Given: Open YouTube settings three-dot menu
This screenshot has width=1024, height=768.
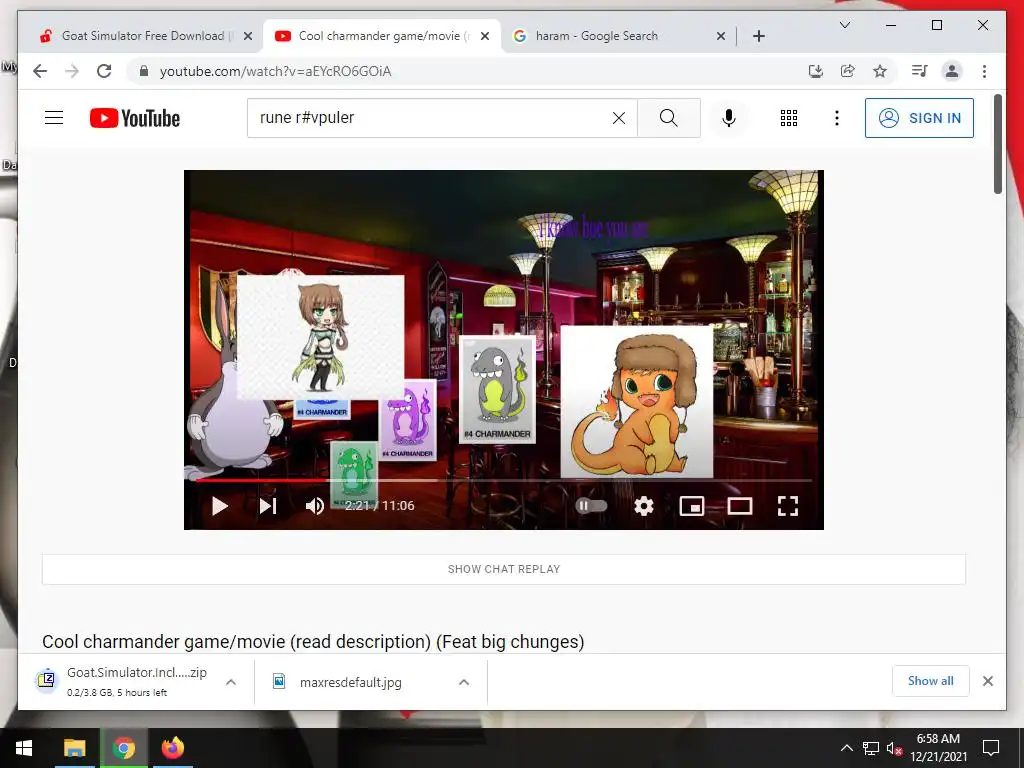Looking at the screenshot, I should coord(837,118).
